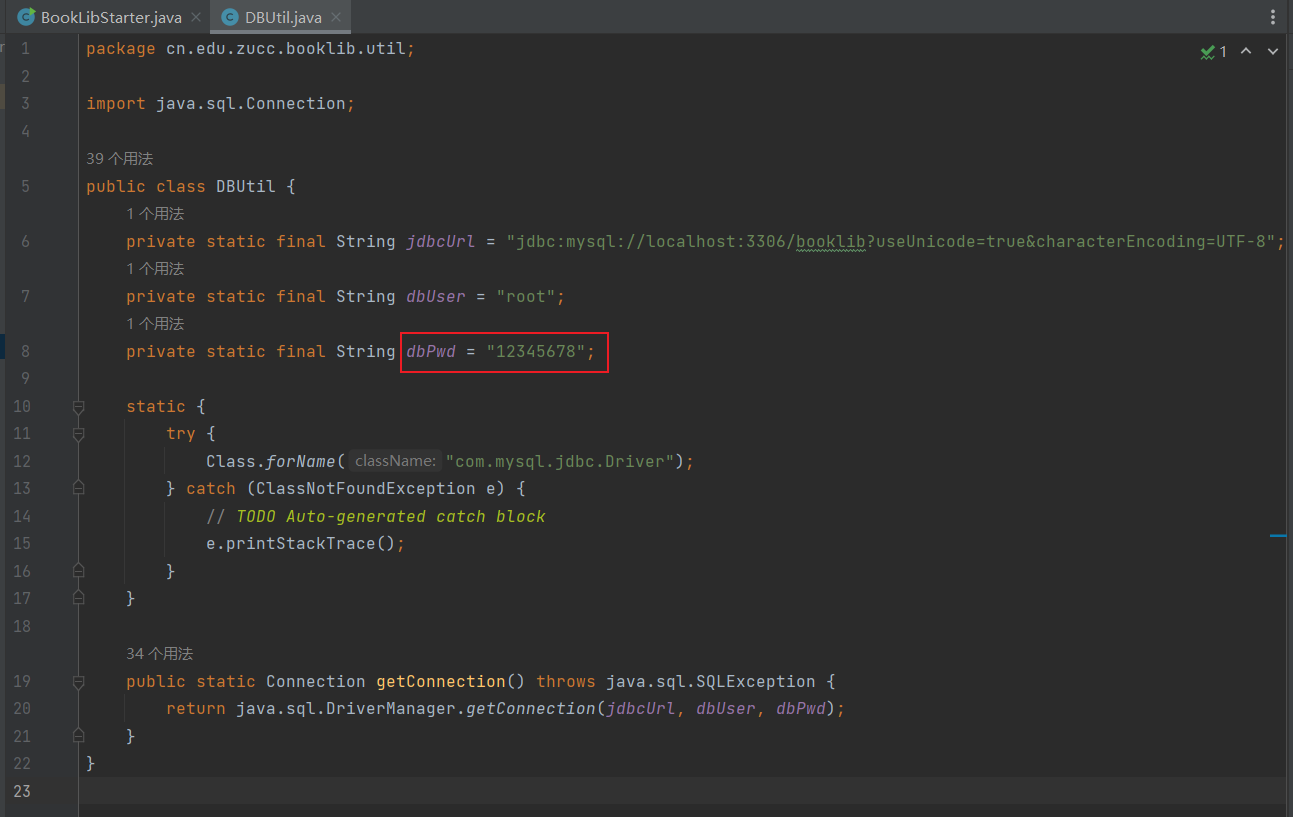The image size is (1293, 817).
Task: Click the dbPwd argument on line 20
Action: coord(801,708)
